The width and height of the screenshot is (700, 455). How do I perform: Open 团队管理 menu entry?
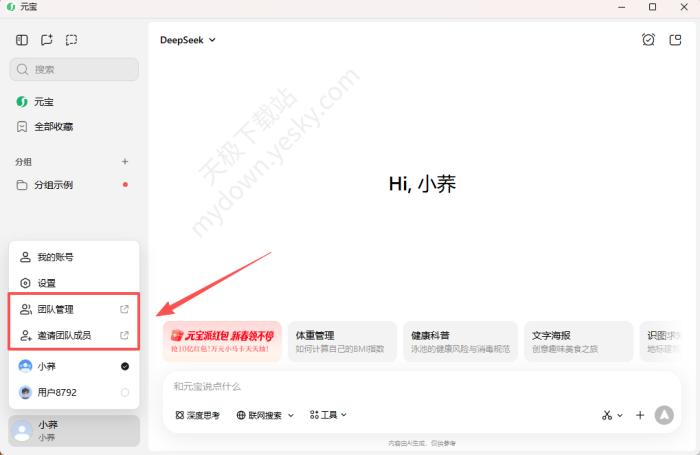point(74,309)
